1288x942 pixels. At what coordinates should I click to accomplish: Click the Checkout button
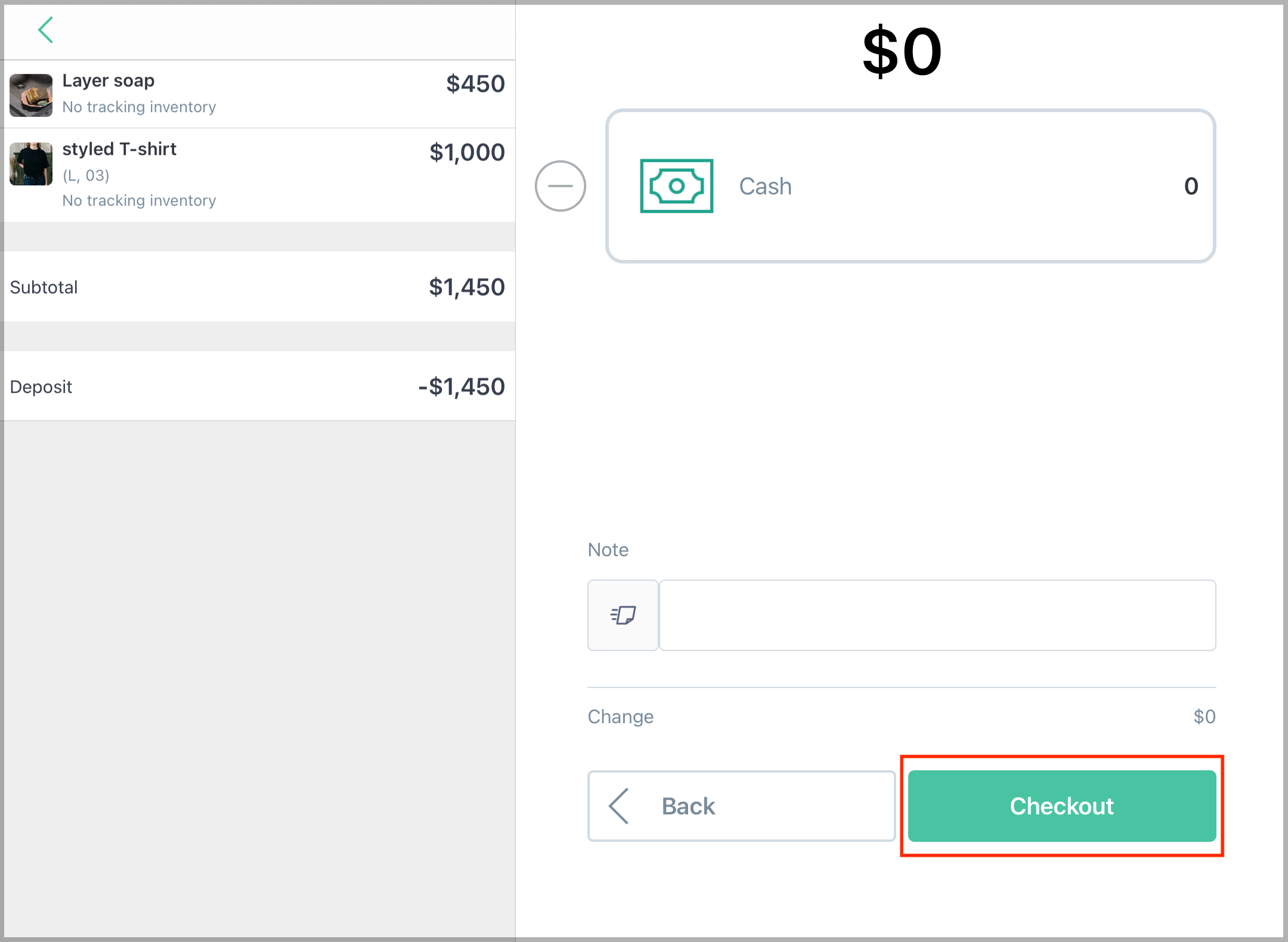1061,805
